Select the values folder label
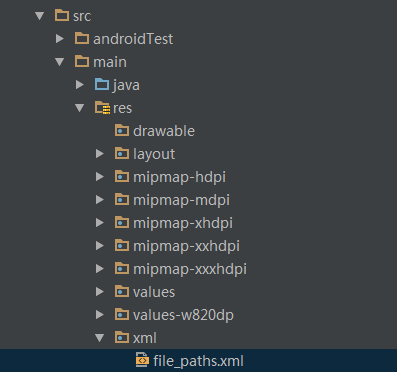This screenshot has width=397, height=372. [154, 292]
